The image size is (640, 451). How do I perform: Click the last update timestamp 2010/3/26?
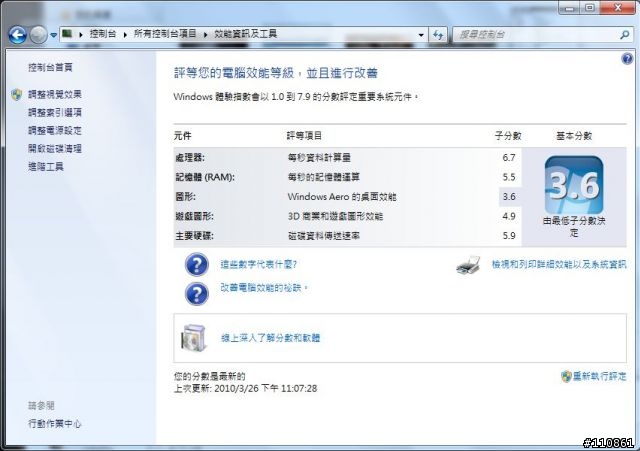pyautogui.click(x=266, y=389)
